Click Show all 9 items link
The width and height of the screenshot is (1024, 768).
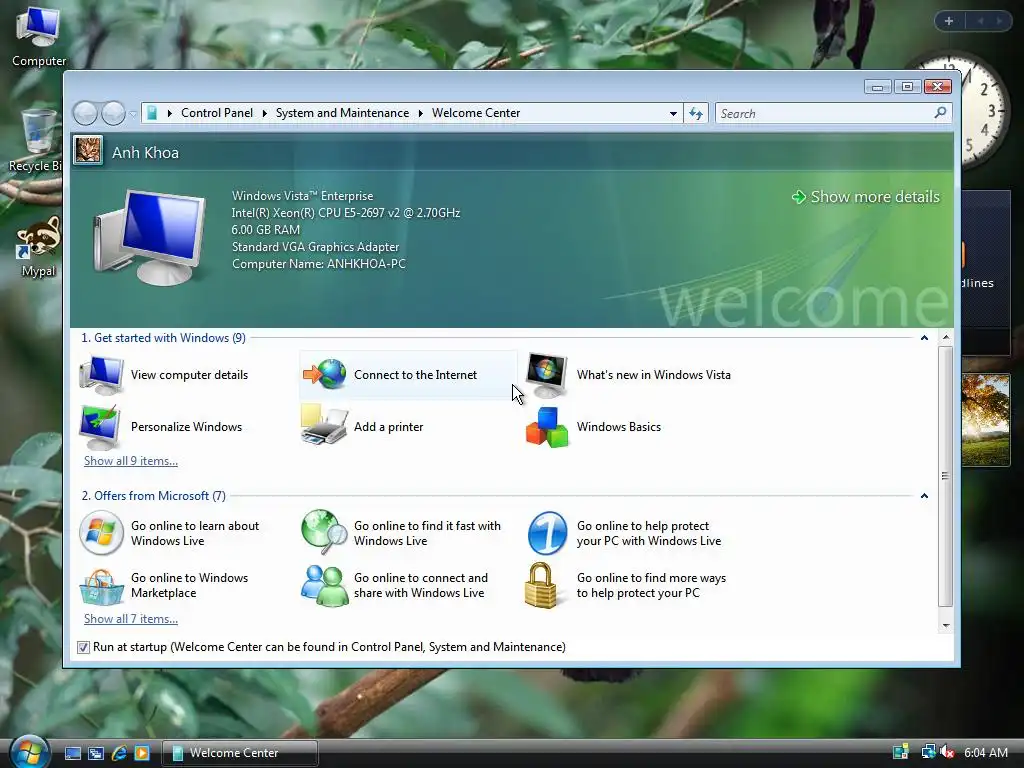(131, 461)
